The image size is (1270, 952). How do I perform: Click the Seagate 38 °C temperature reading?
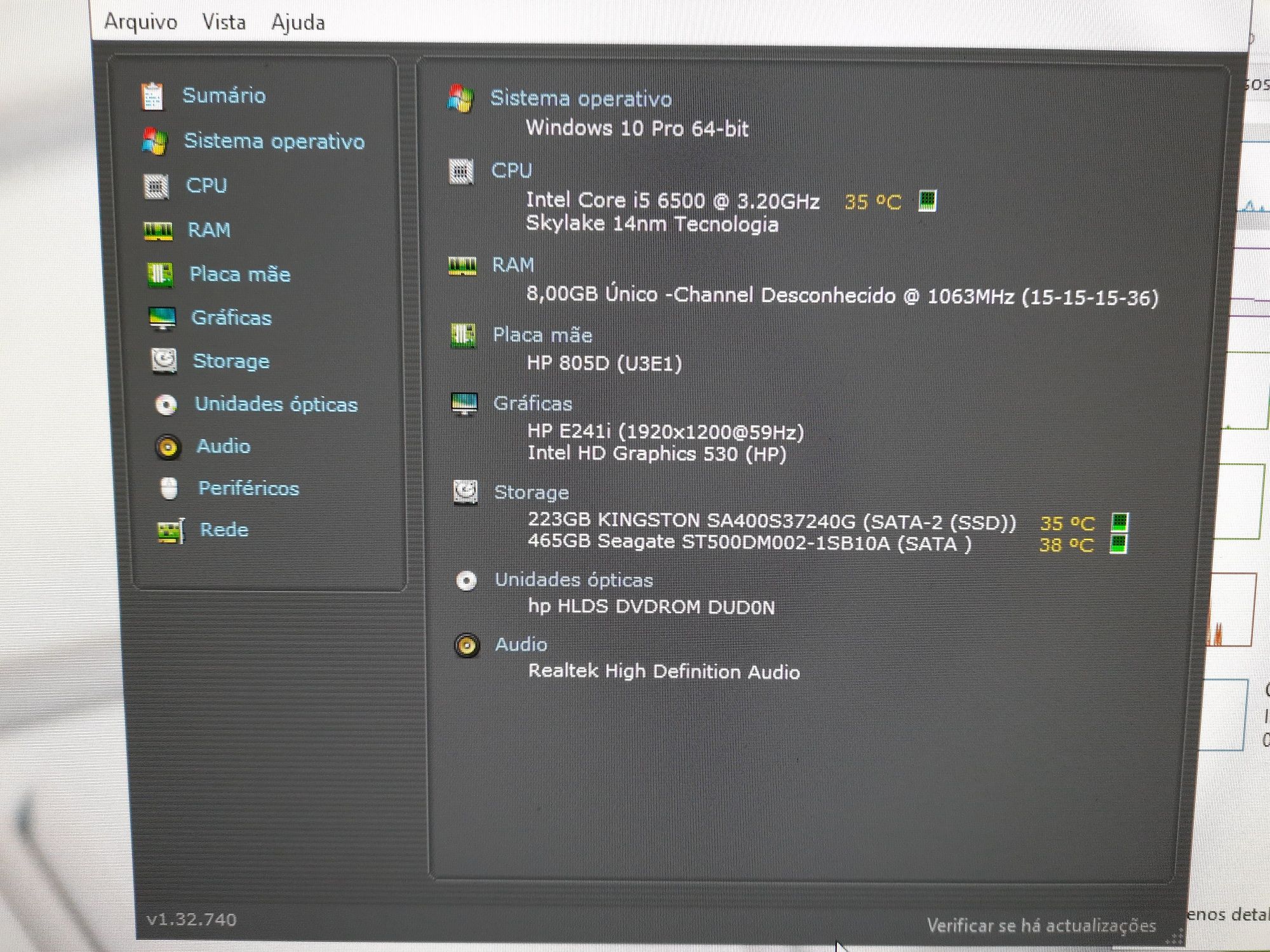pyautogui.click(x=1067, y=545)
